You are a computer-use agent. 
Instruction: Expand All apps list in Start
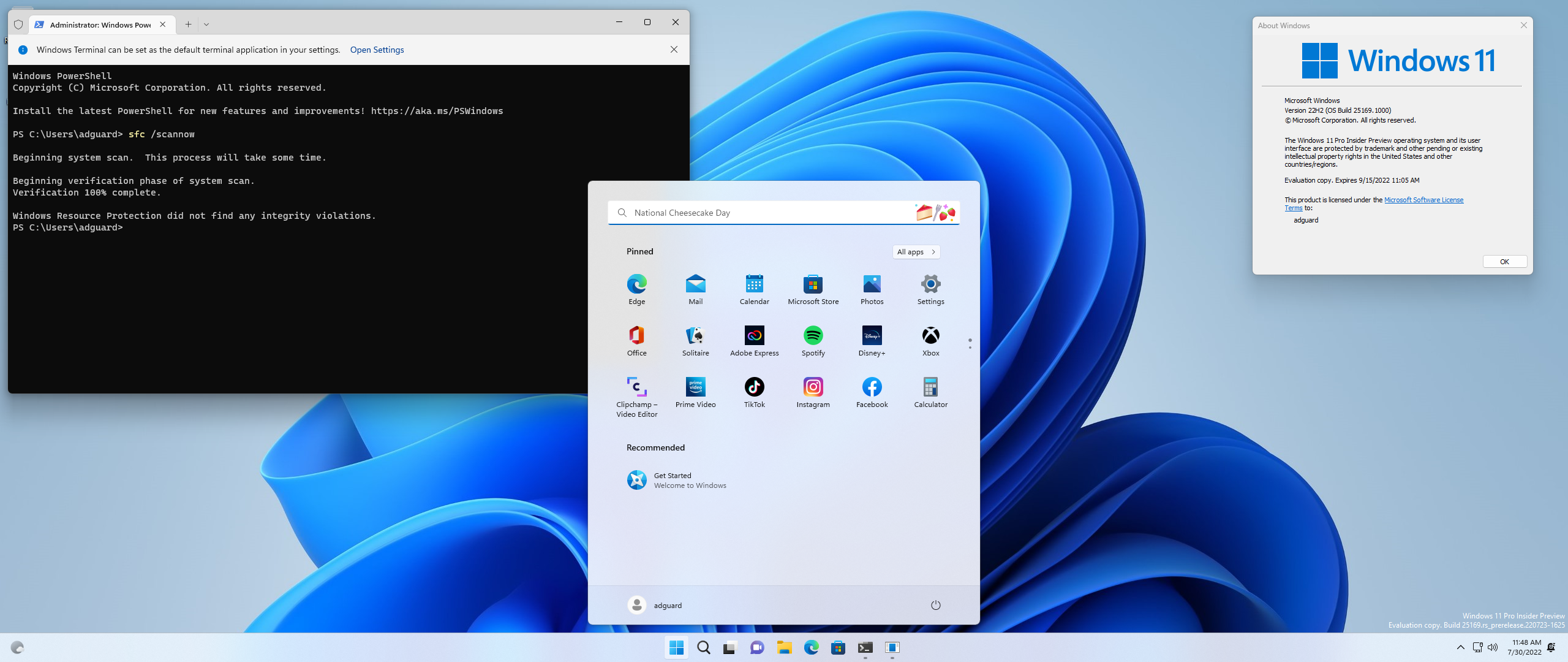916,252
